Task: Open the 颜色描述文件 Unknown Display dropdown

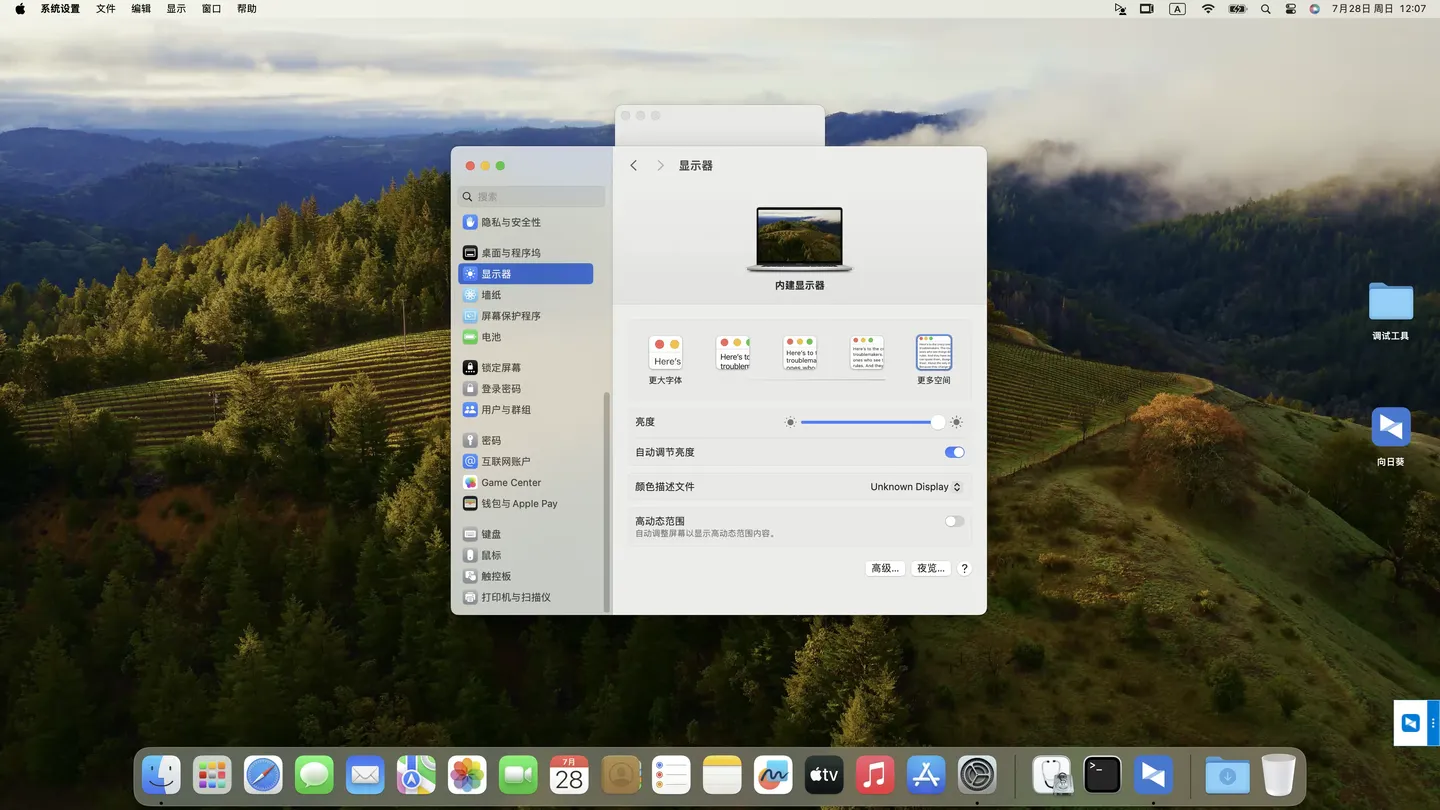Action: tap(915, 487)
